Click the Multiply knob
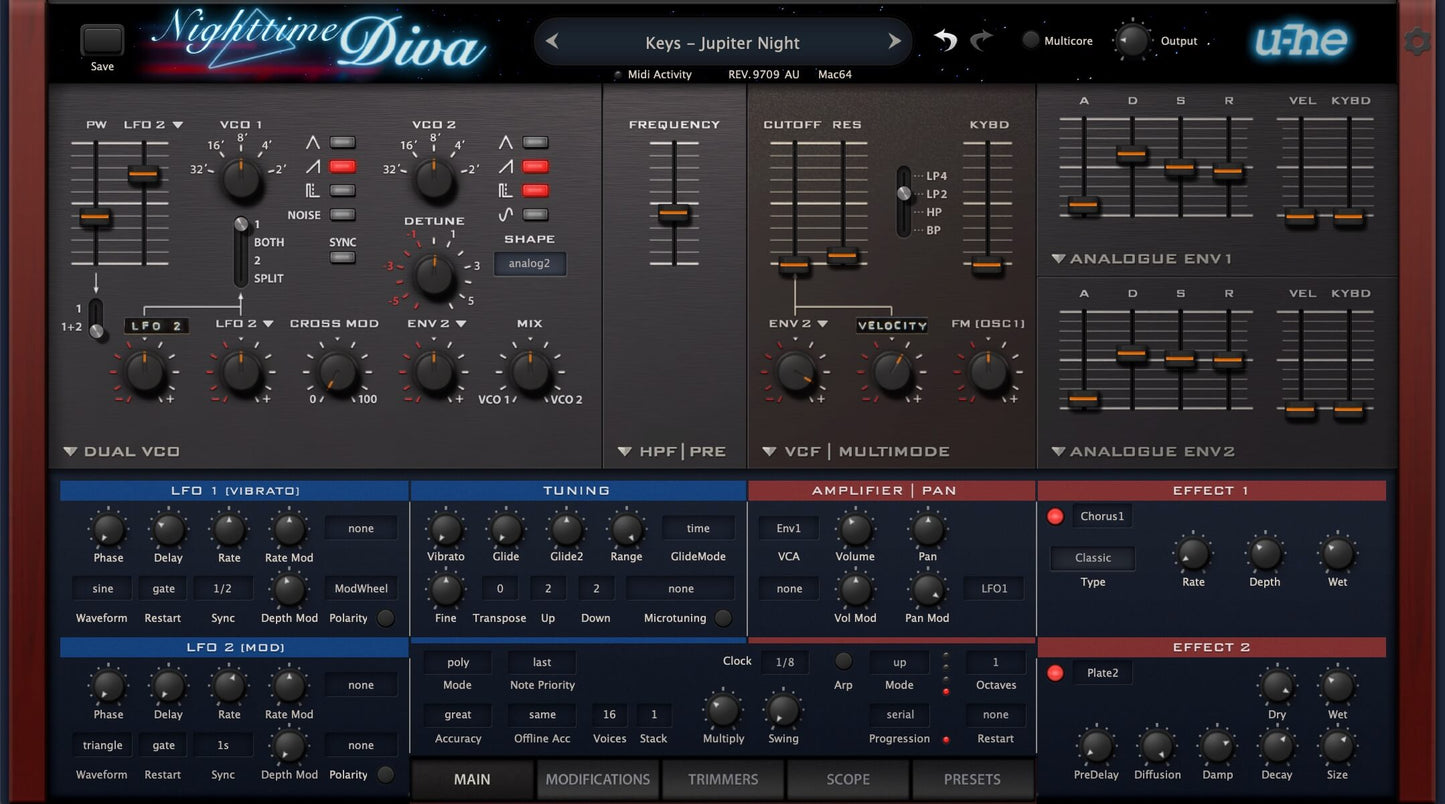Viewport: 1445px width, 804px height. click(x=723, y=711)
